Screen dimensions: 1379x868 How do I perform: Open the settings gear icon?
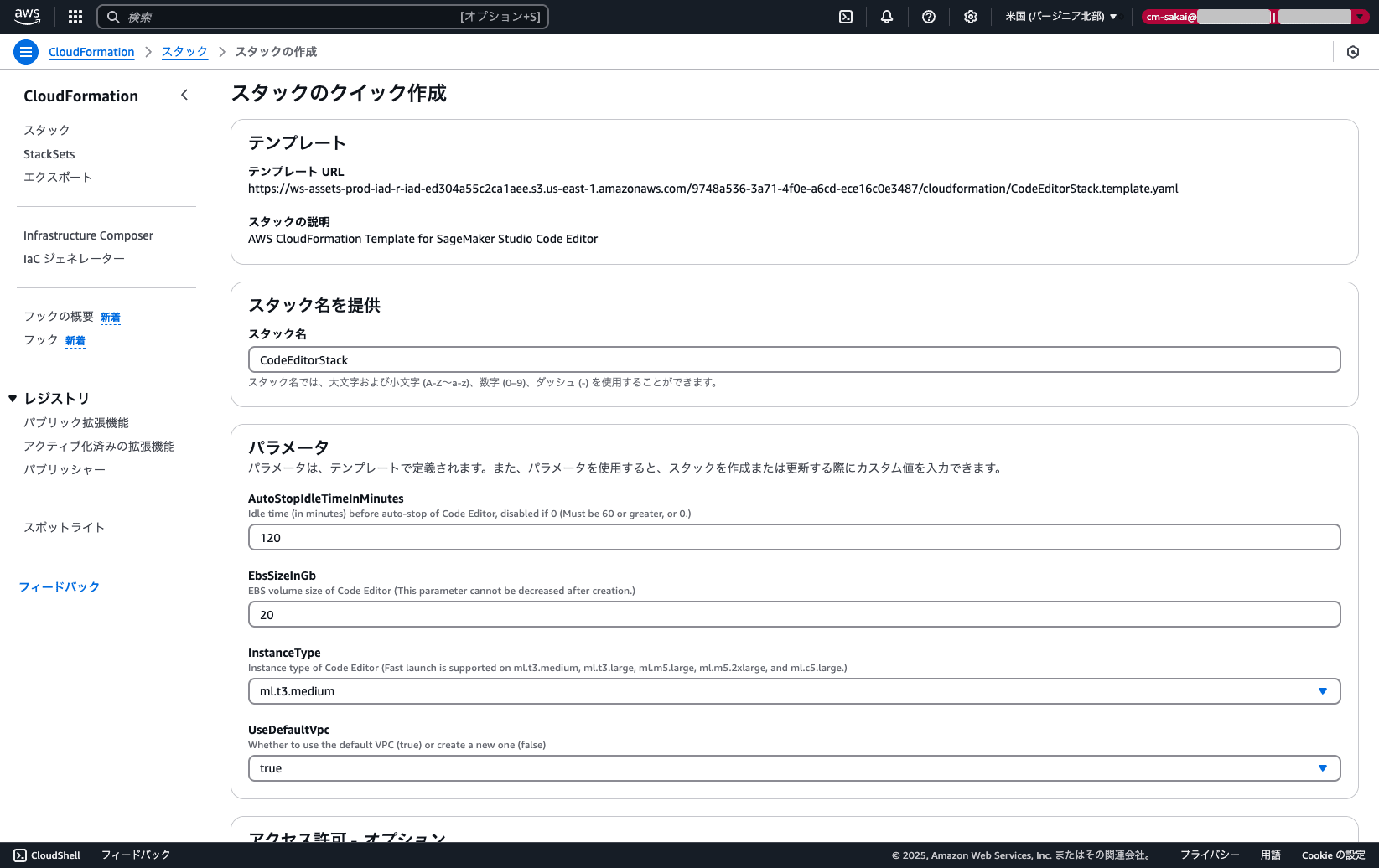pos(971,17)
